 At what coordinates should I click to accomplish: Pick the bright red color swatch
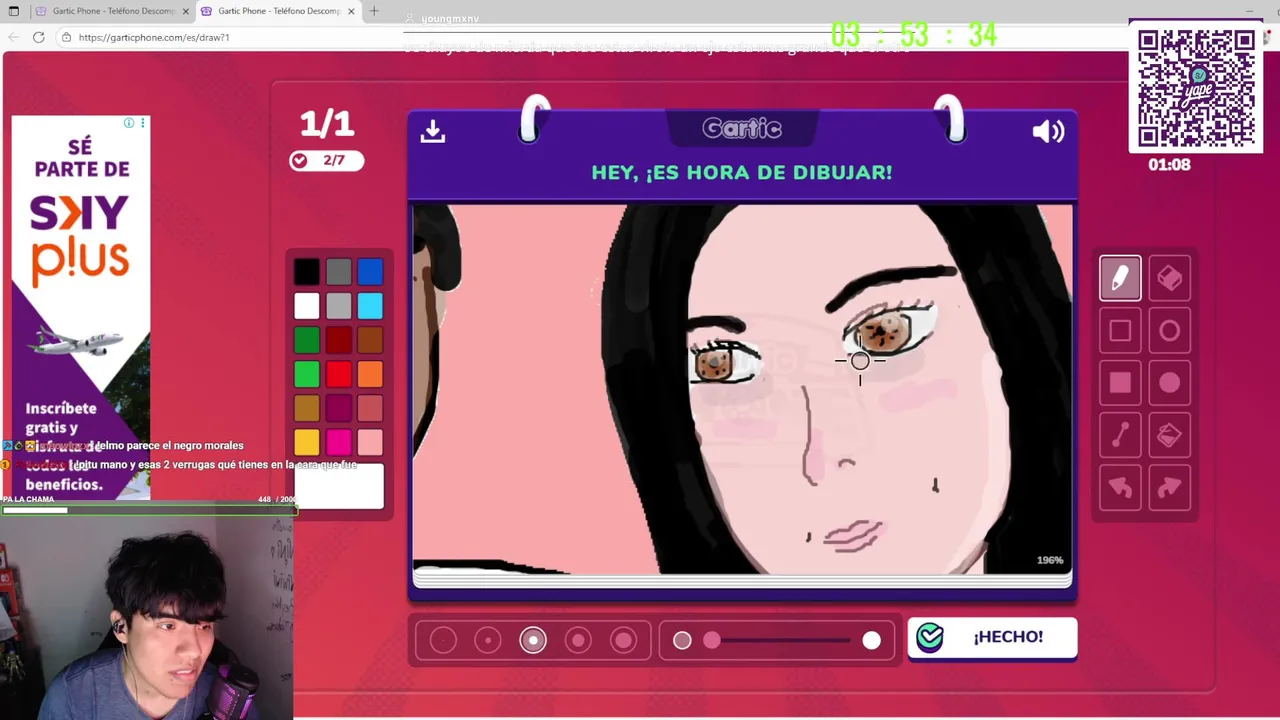tap(339, 374)
